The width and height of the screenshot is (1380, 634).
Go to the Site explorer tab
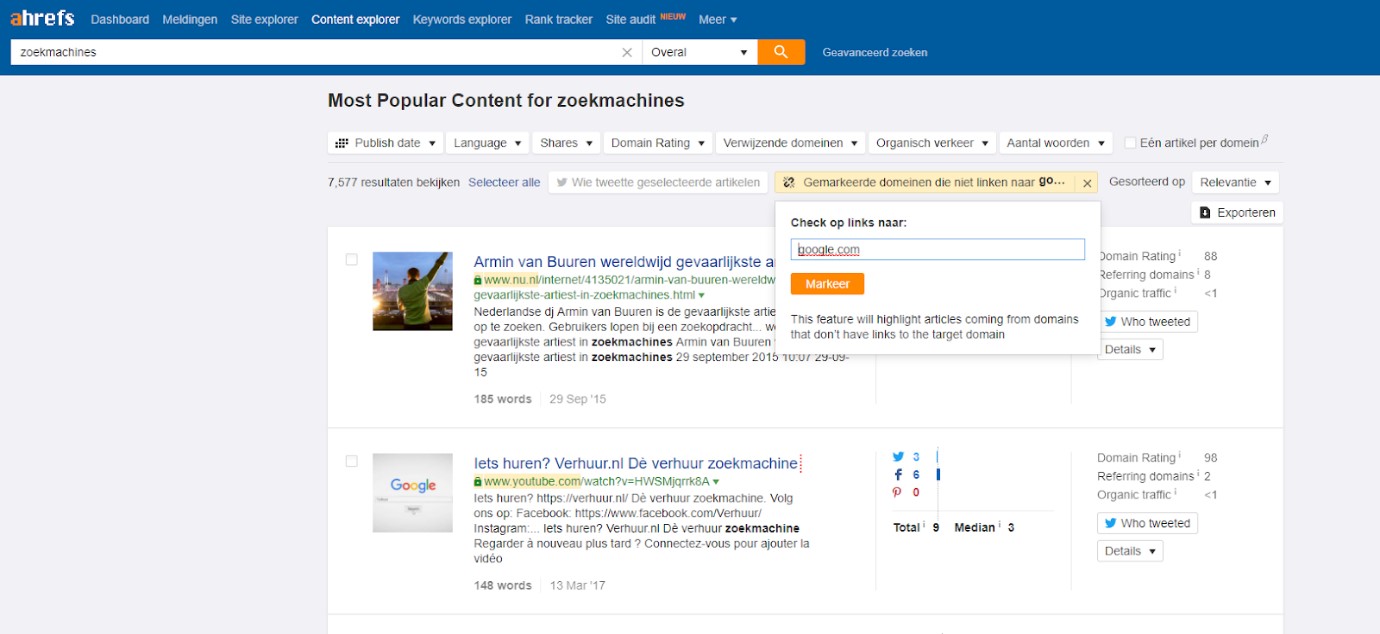click(264, 19)
